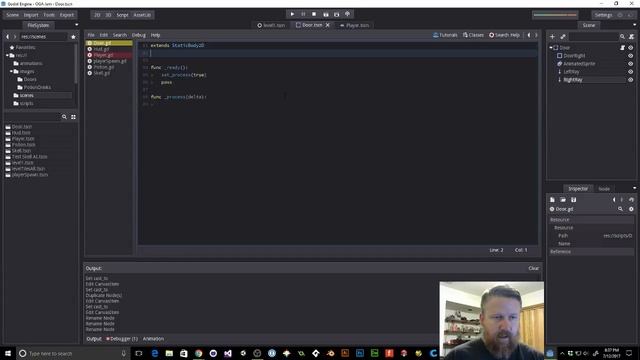Go to previous script in editor history
This screenshot has width=640, height=360.
529,35
